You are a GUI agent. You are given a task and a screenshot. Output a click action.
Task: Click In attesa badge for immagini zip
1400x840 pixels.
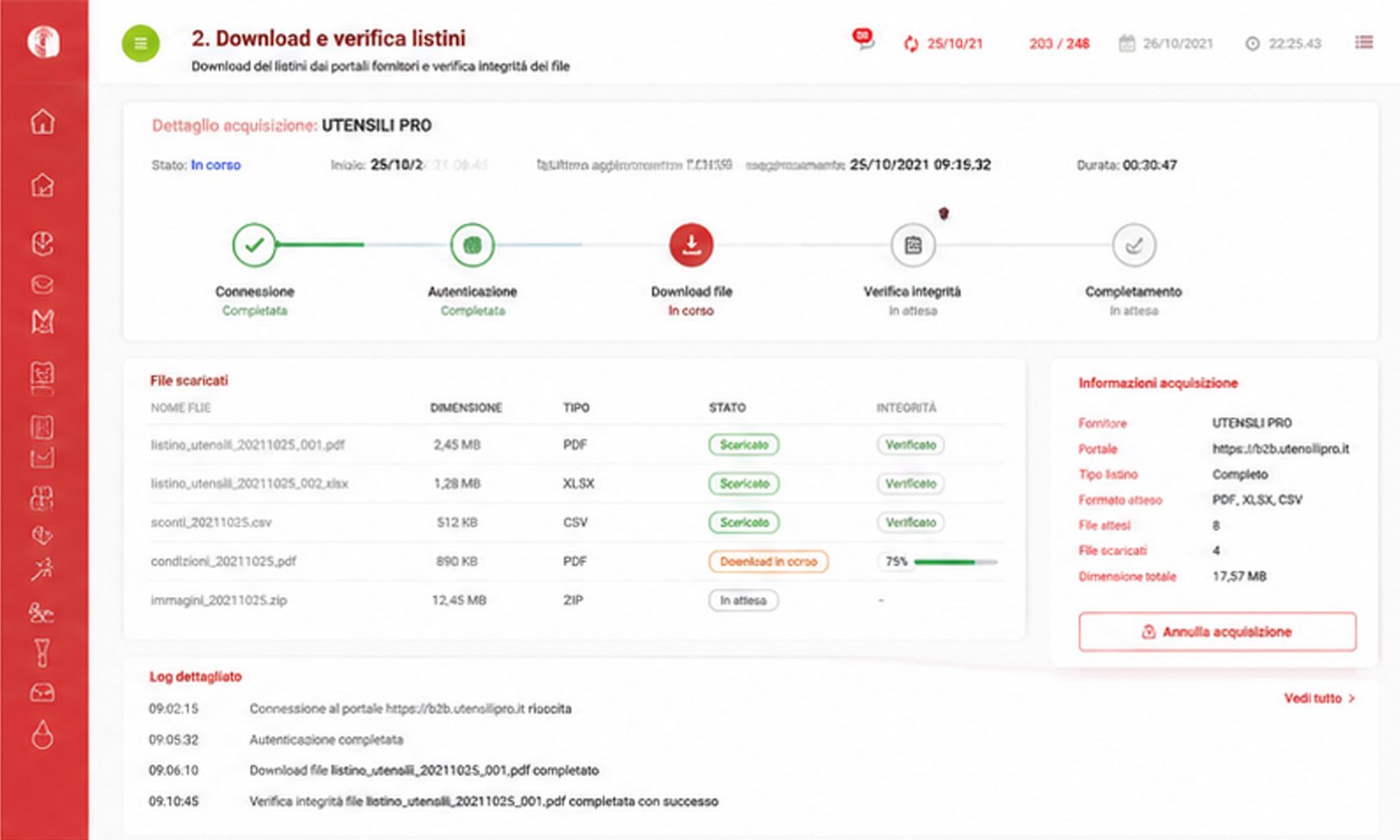[743, 600]
